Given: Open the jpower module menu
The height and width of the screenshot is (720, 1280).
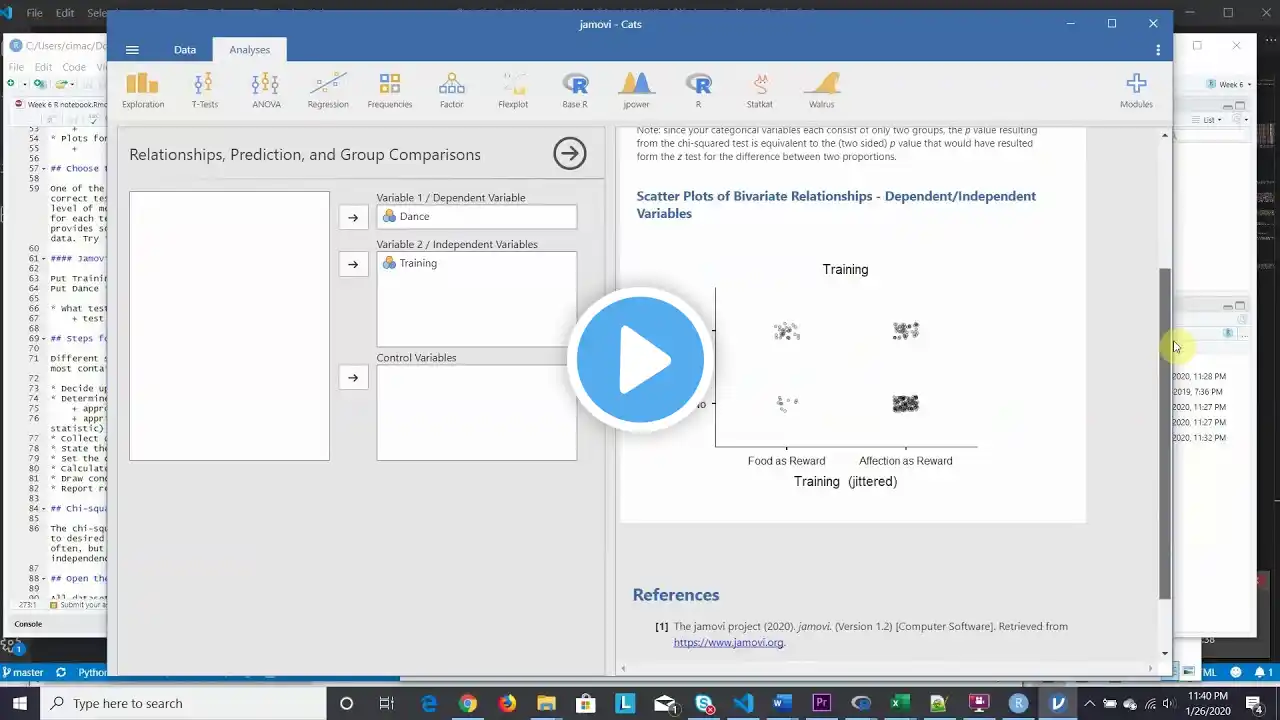Looking at the screenshot, I should click(x=636, y=90).
